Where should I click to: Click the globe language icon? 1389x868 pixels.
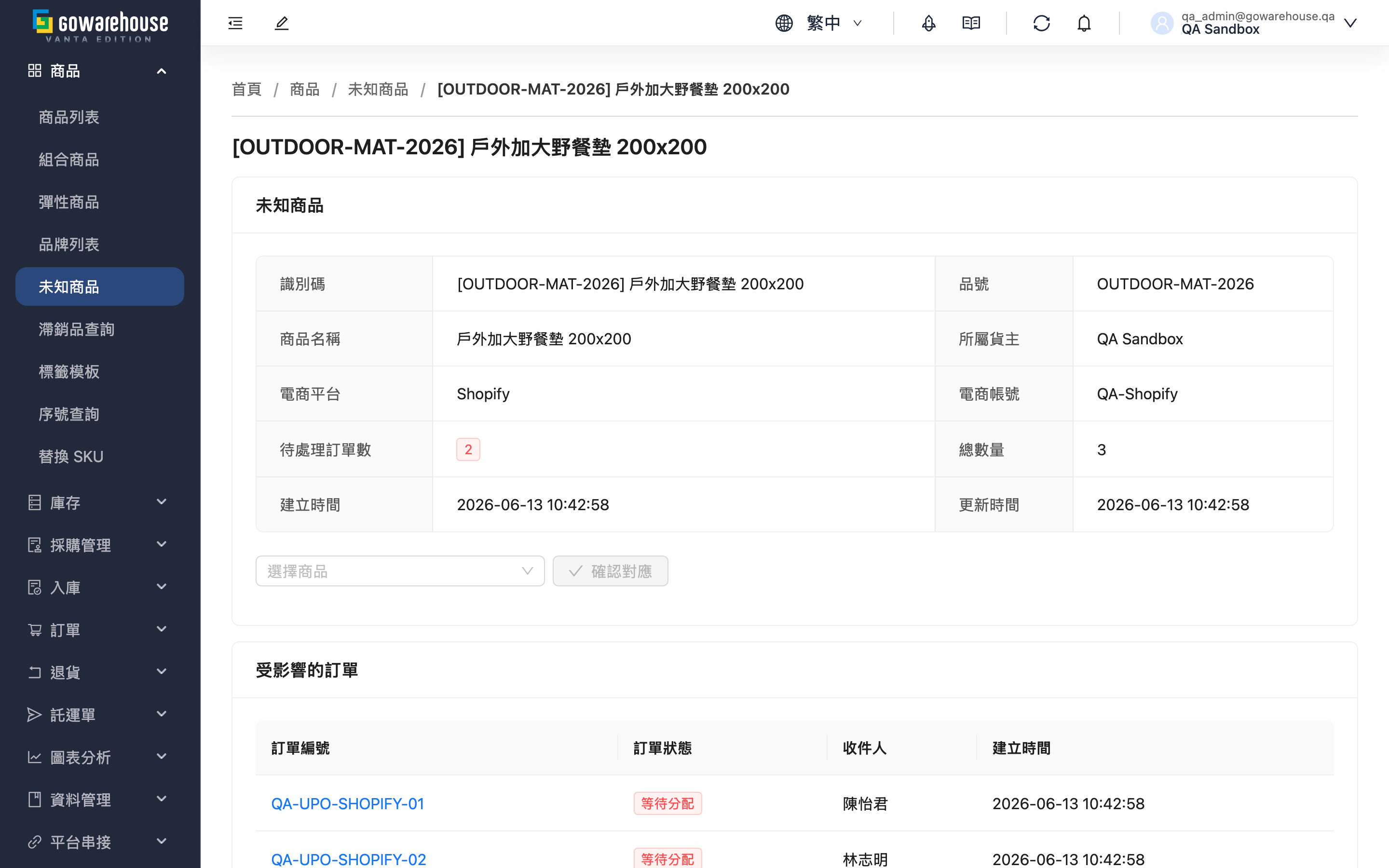784,23
